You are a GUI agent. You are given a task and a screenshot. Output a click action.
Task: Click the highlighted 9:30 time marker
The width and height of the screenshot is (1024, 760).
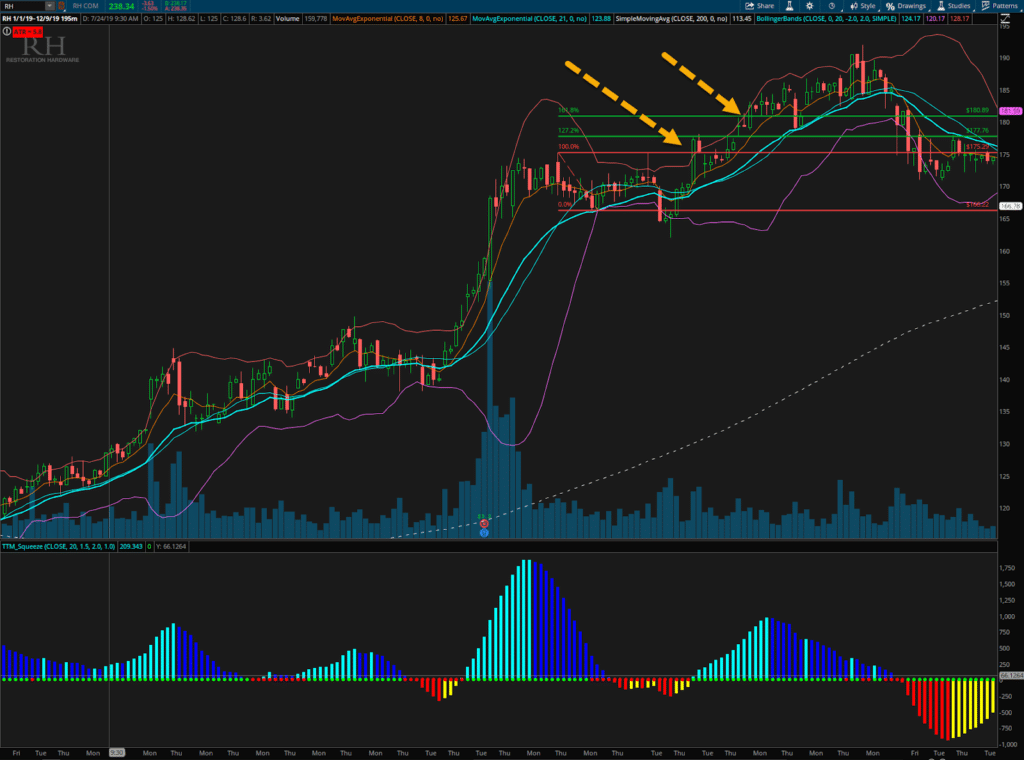coord(117,753)
